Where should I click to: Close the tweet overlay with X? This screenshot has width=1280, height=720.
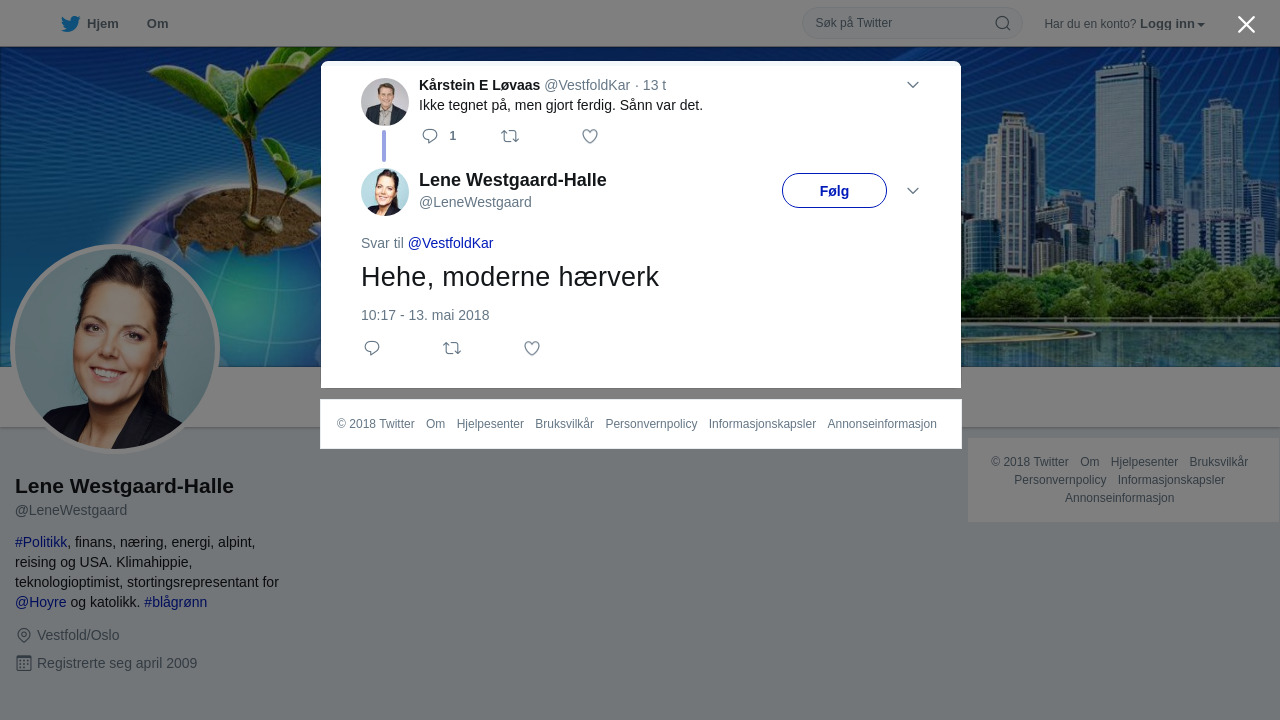click(1246, 24)
